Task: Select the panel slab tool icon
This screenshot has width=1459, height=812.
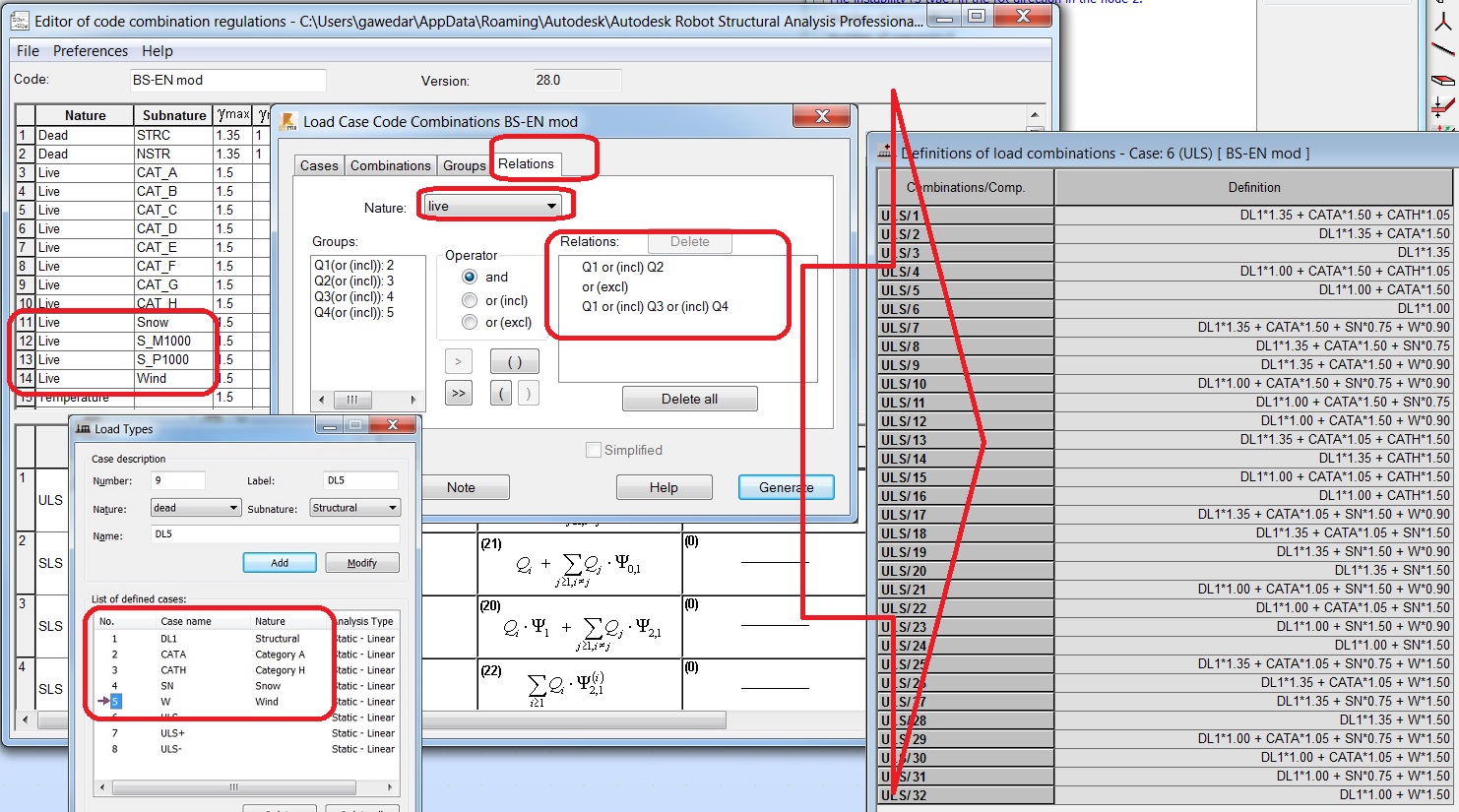Action: pyautogui.click(x=1442, y=79)
